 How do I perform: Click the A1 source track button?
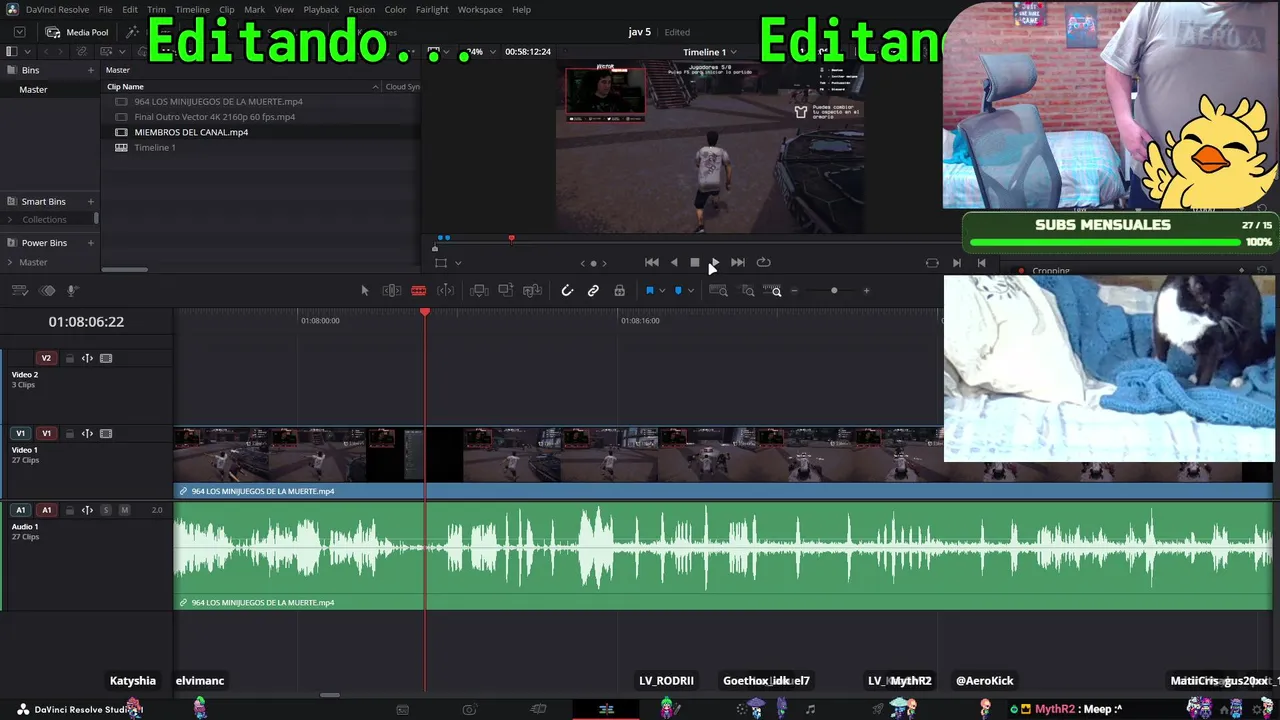(20, 510)
